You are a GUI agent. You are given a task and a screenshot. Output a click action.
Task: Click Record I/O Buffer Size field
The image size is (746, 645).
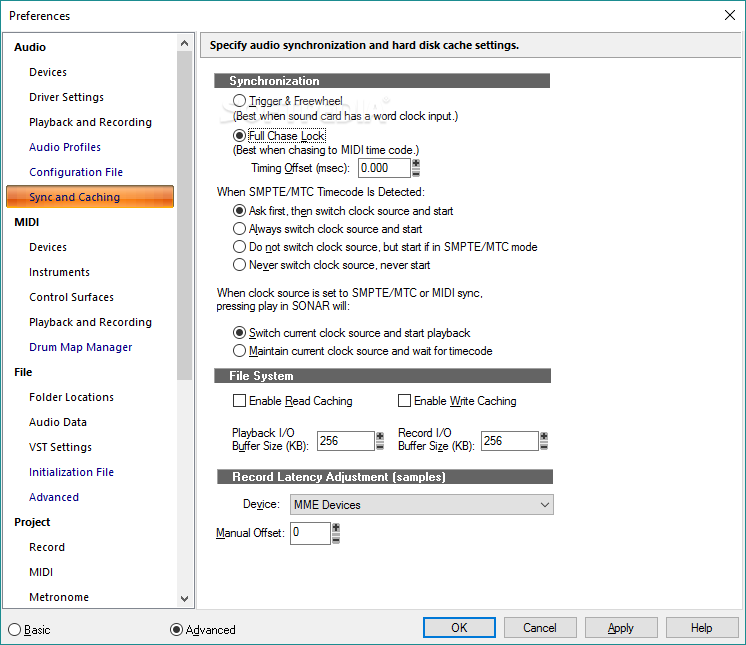click(510, 441)
